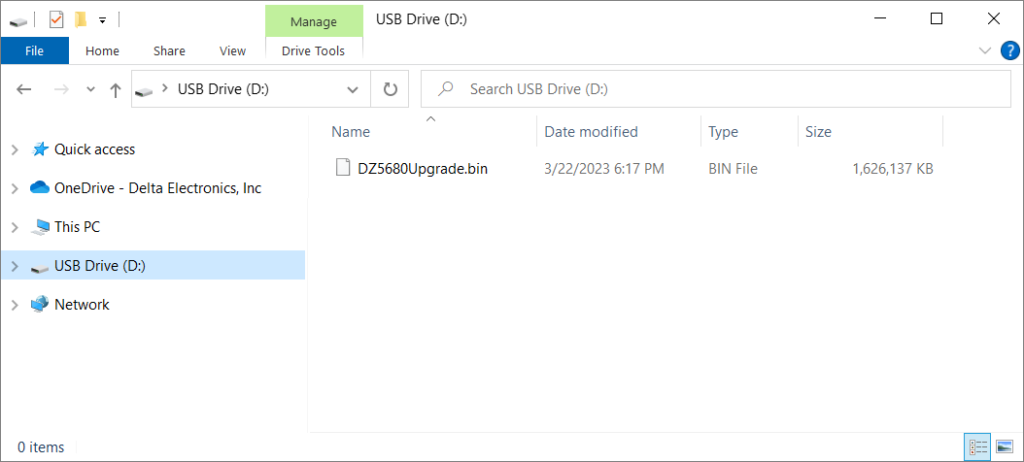Click the 0 items status text

pos(40,447)
